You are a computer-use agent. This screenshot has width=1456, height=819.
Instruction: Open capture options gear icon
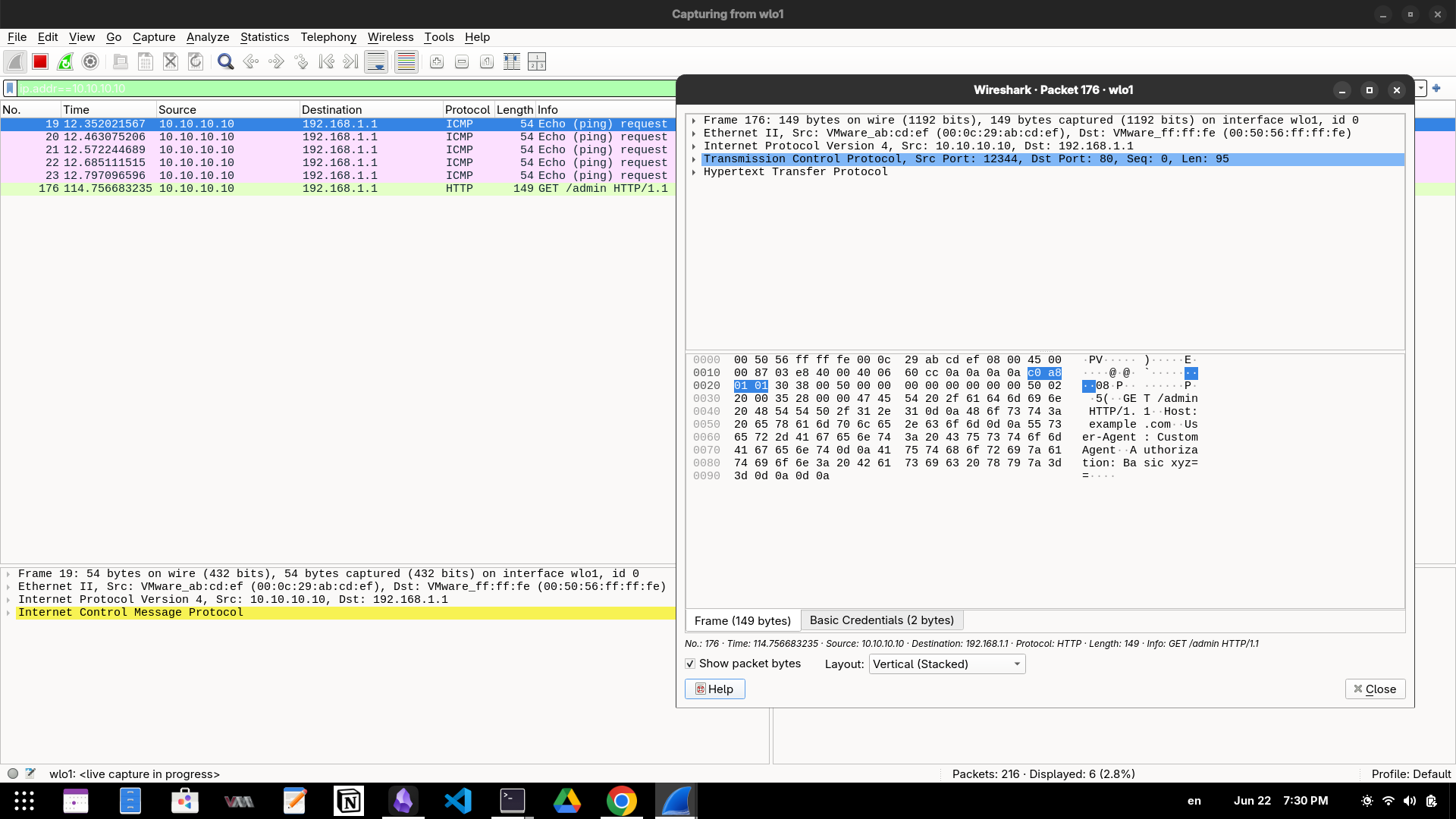(x=90, y=62)
